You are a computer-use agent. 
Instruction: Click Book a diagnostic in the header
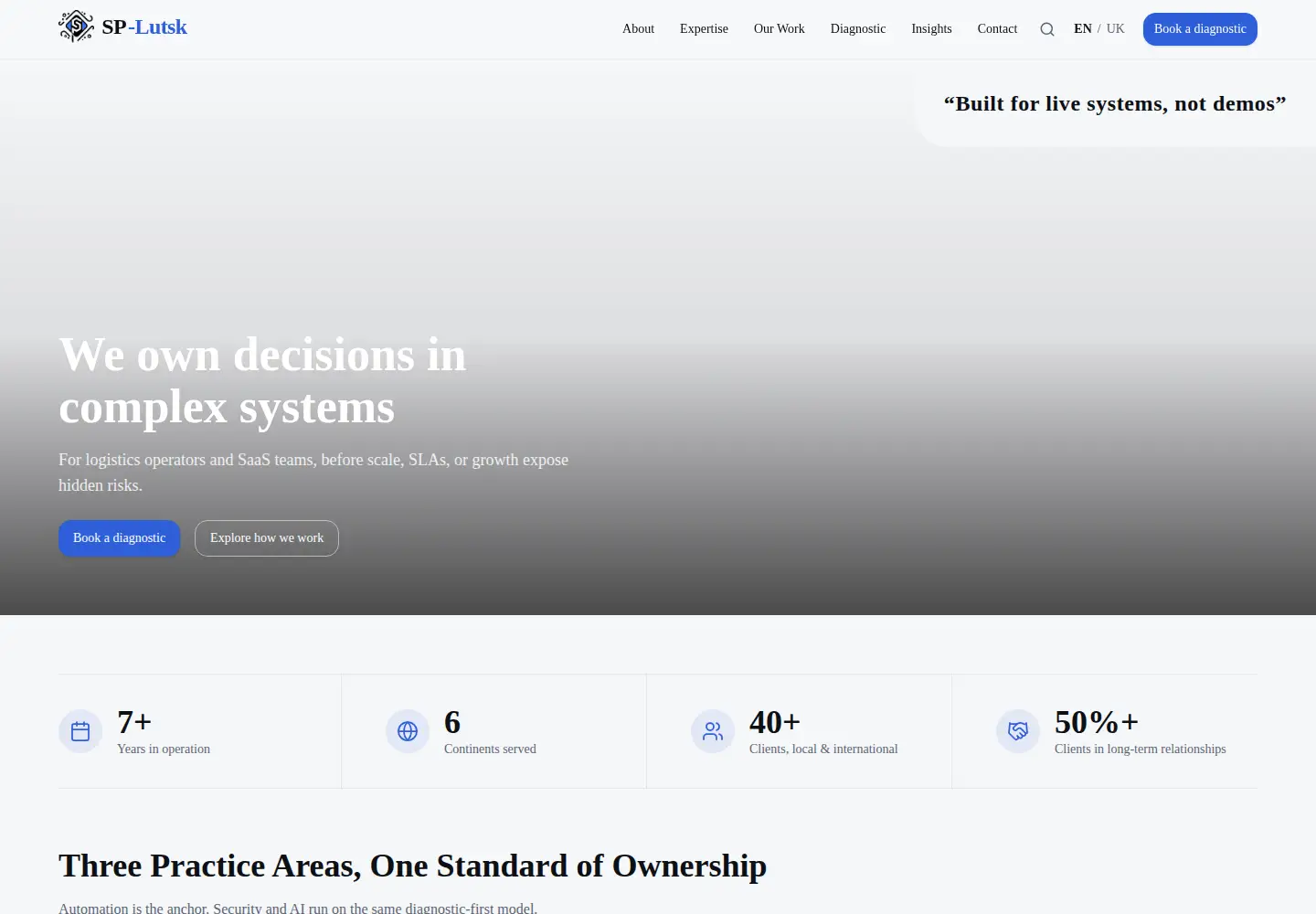(x=1200, y=29)
